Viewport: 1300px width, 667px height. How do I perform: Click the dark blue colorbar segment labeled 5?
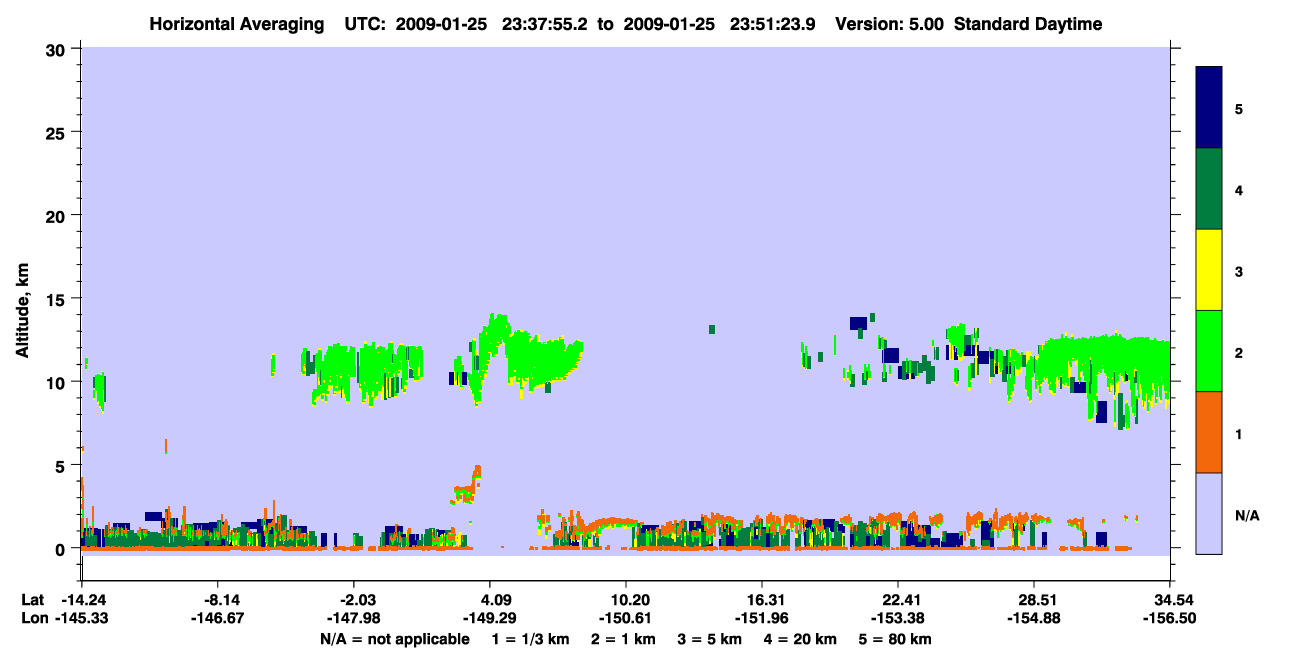[x=1209, y=108]
